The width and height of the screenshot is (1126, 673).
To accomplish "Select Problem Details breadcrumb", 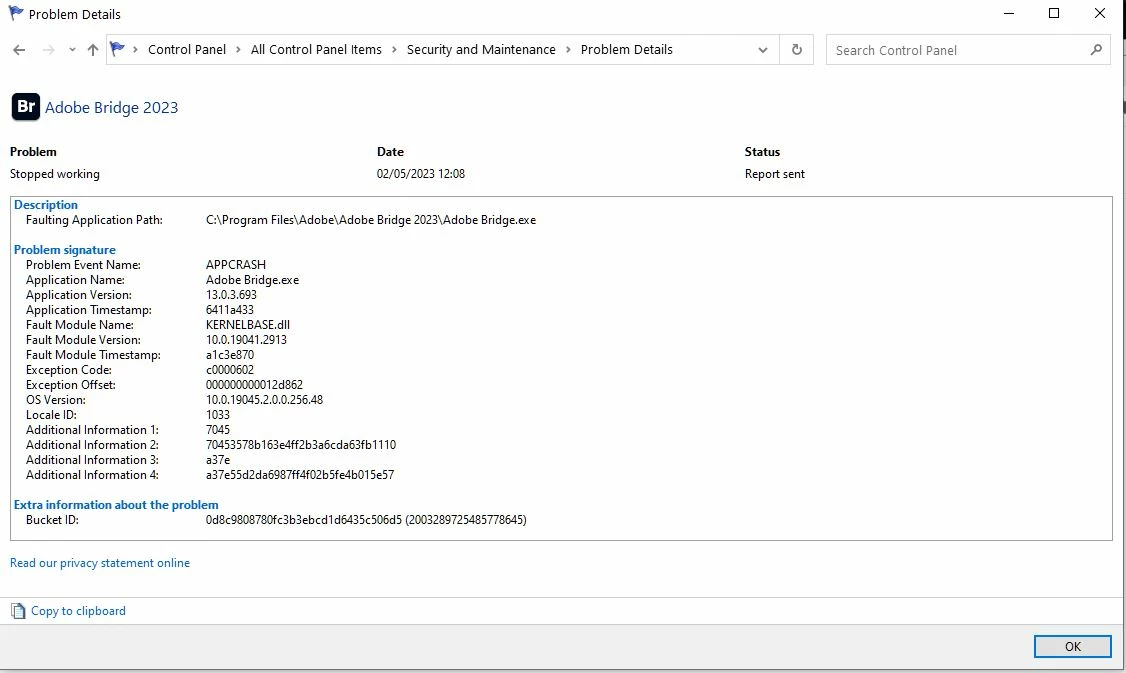I will [626, 50].
